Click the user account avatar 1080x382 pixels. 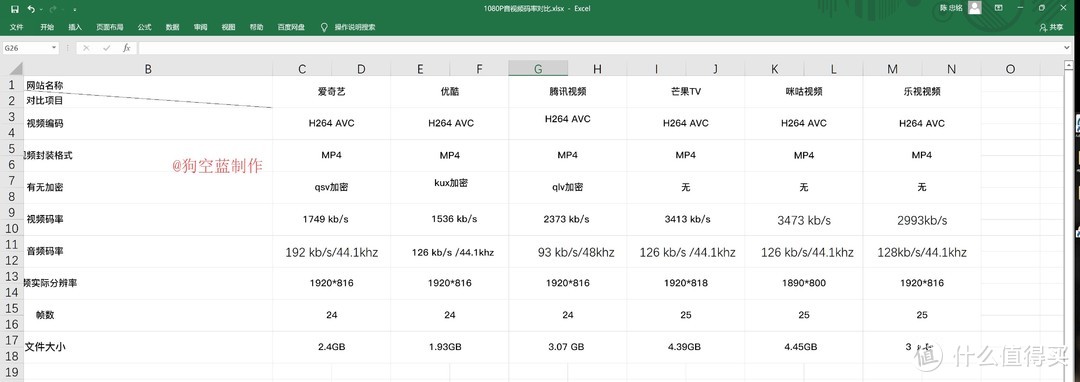point(974,8)
